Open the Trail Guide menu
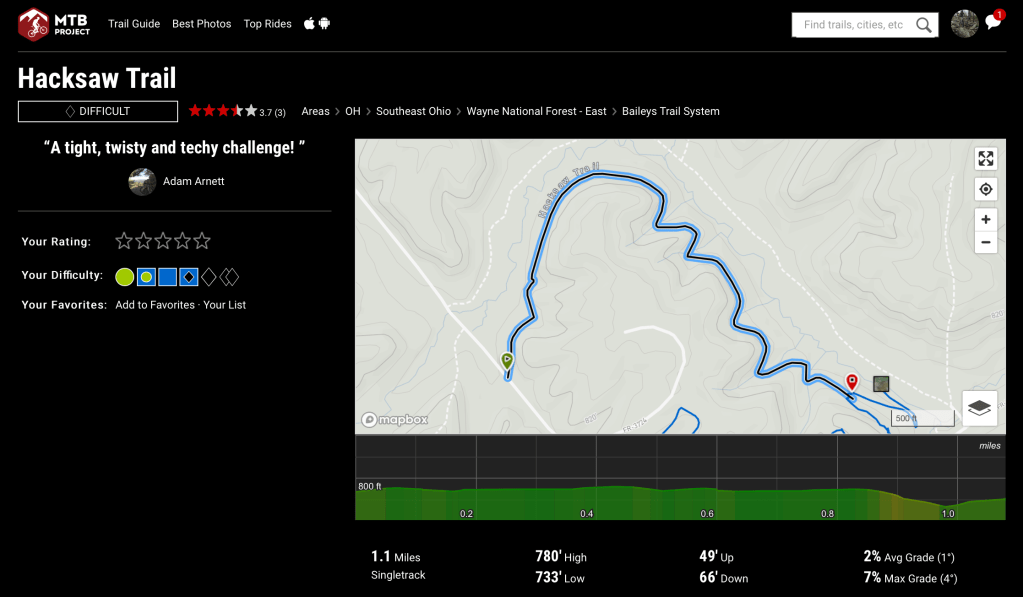The image size is (1023, 597). (134, 24)
